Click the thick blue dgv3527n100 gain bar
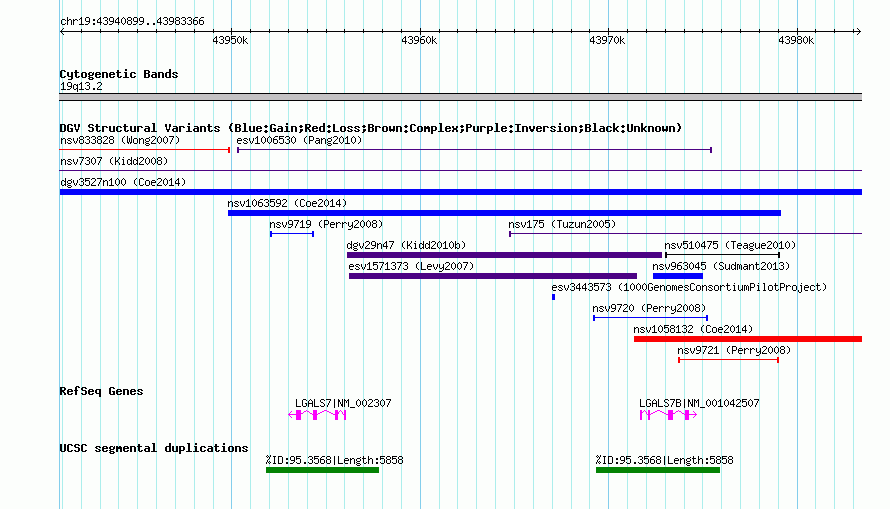890x509 pixels. [x=461, y=192]
